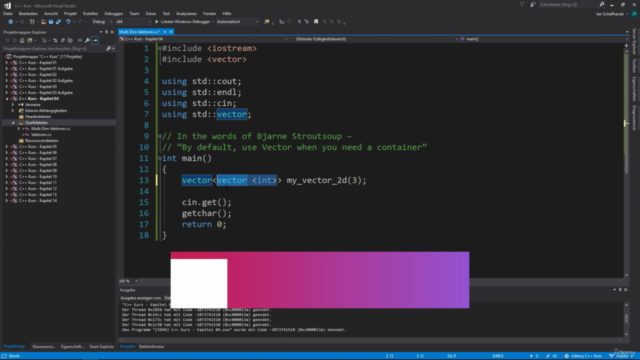
Task: Open the project scope dropdown Kapitel 04
Action: (x=204, y=39)
